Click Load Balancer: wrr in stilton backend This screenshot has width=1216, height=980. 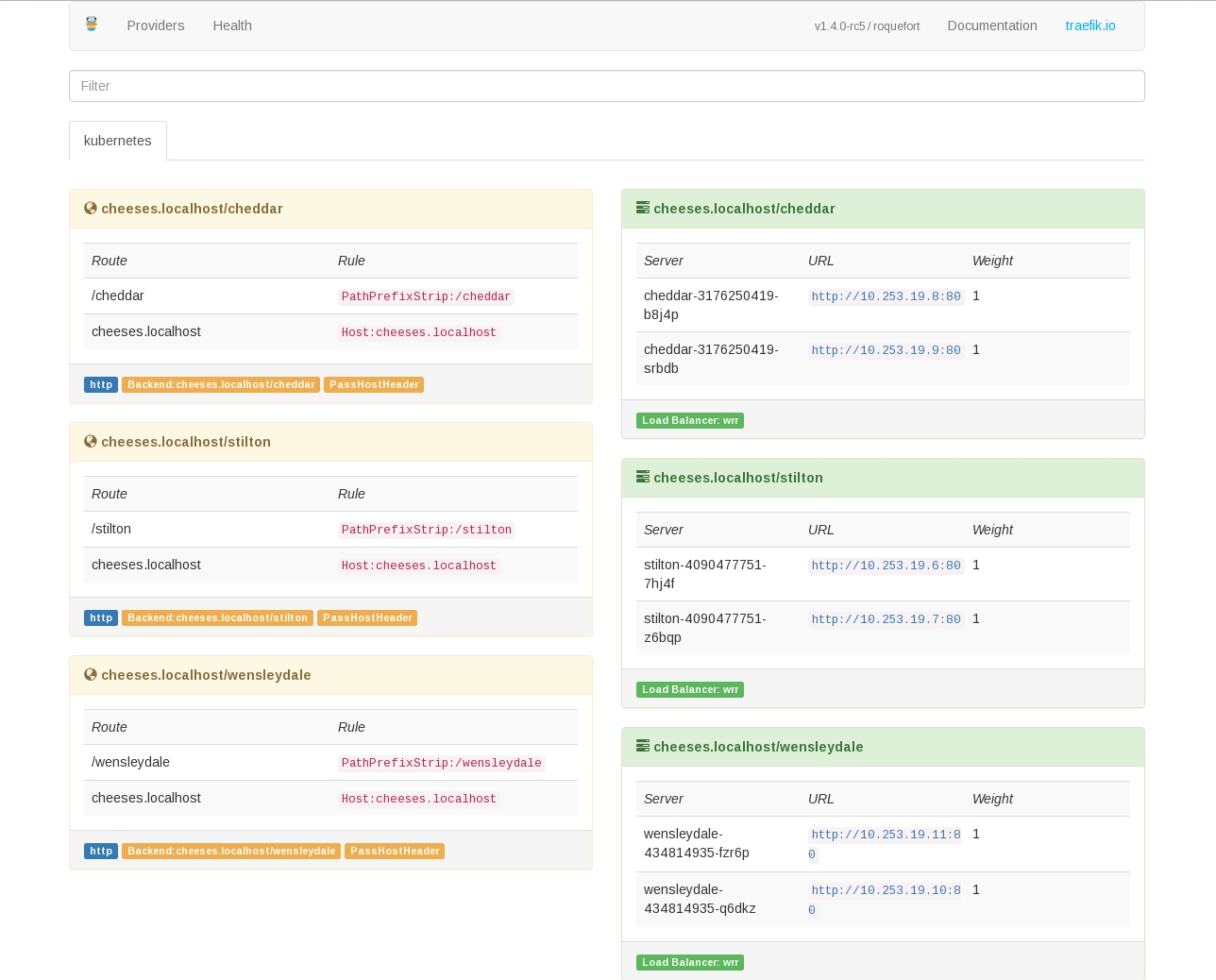(x=690, y=690)
